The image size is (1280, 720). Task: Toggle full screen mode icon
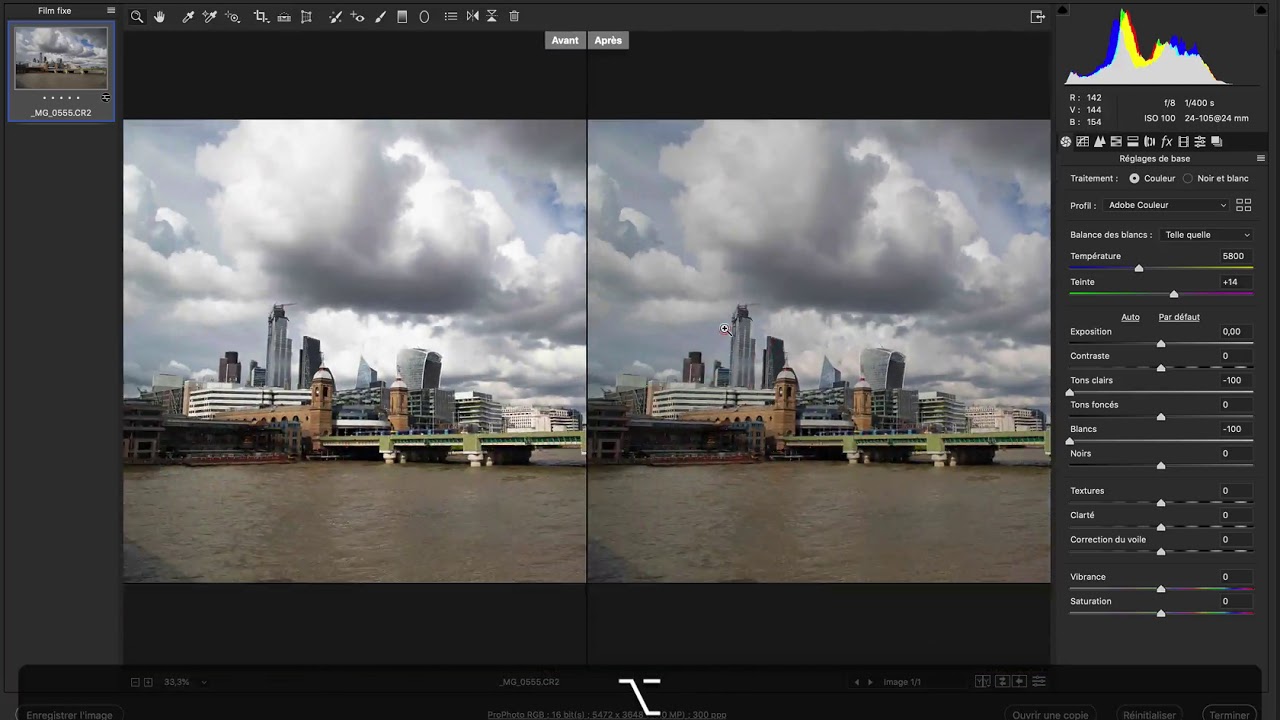[x=1038, y=17]
